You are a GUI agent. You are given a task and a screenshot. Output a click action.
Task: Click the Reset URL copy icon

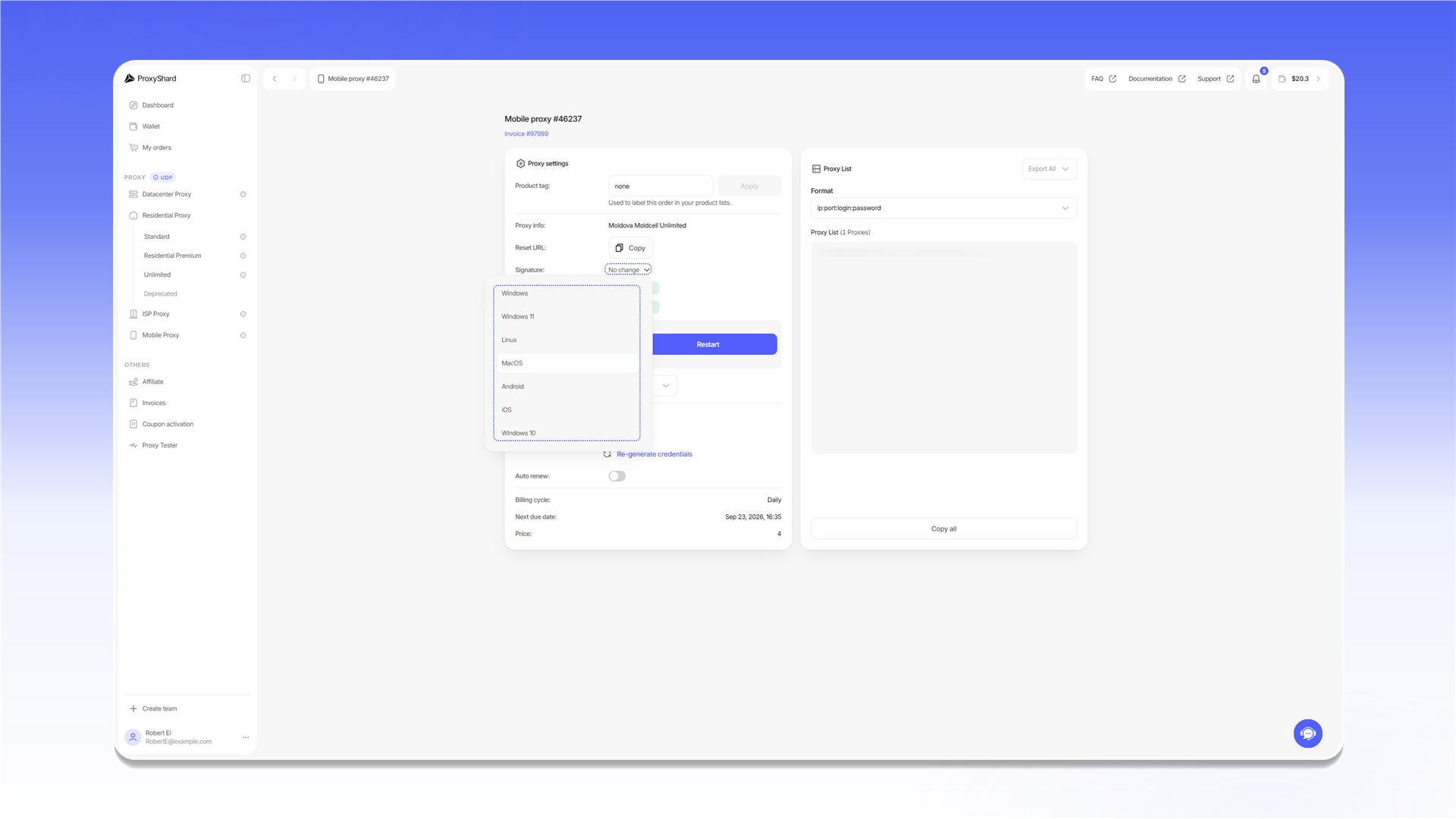click(x=620, y=248)
